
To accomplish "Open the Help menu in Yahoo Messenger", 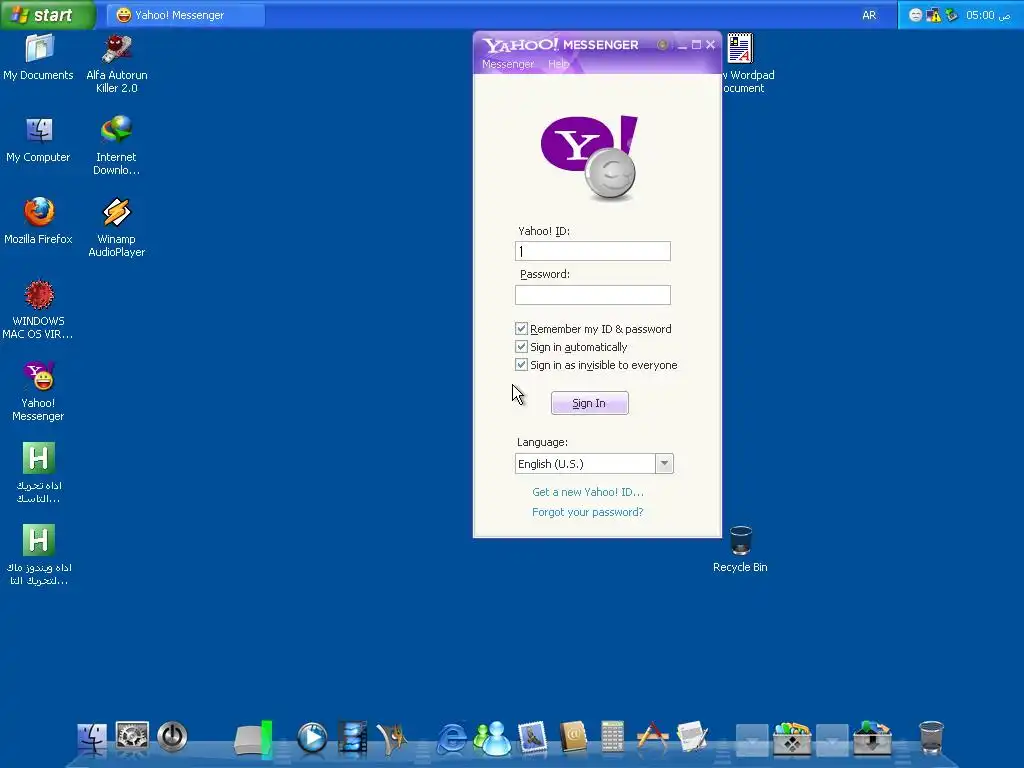I will [x=558, y=64].
